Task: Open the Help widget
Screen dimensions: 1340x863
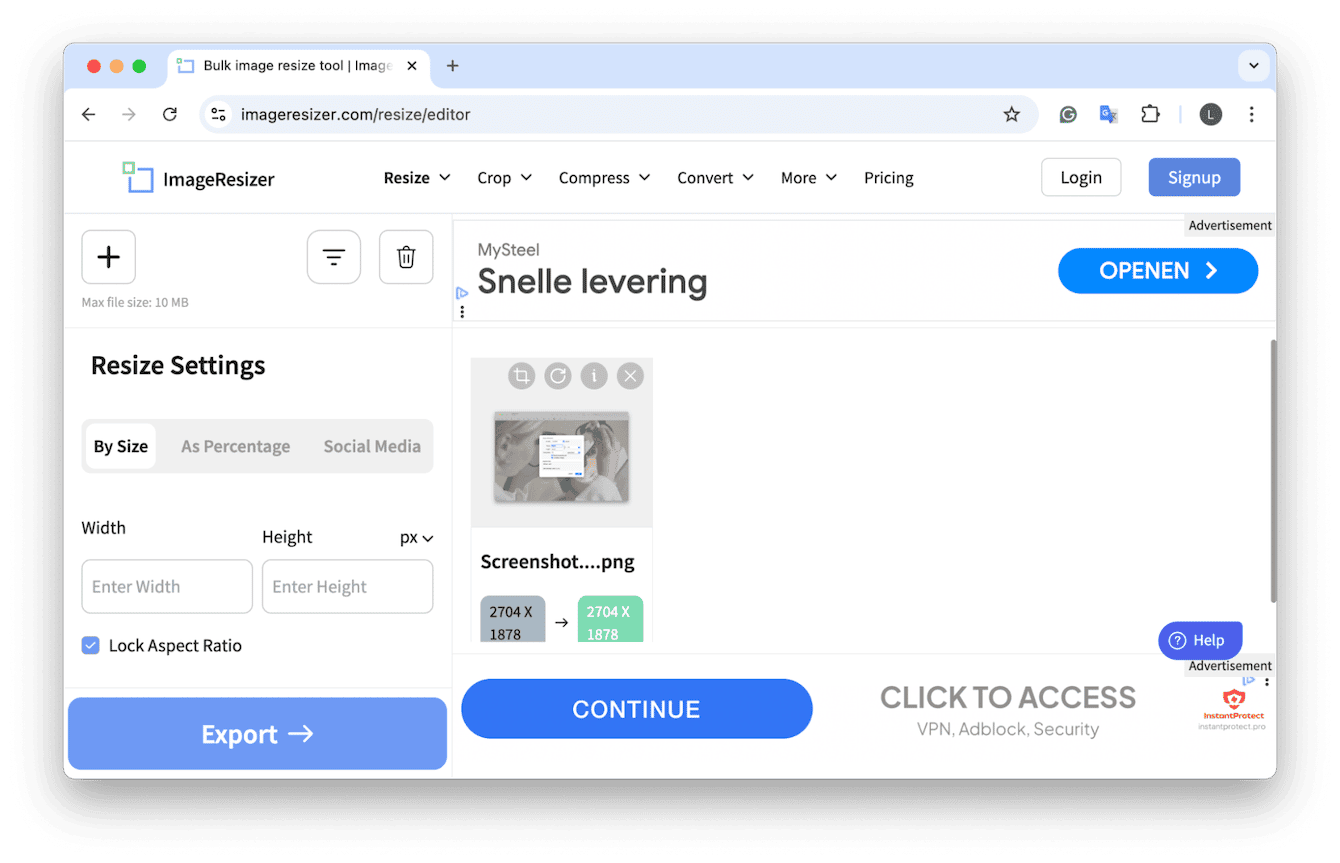Action: tap(1199, 640)
